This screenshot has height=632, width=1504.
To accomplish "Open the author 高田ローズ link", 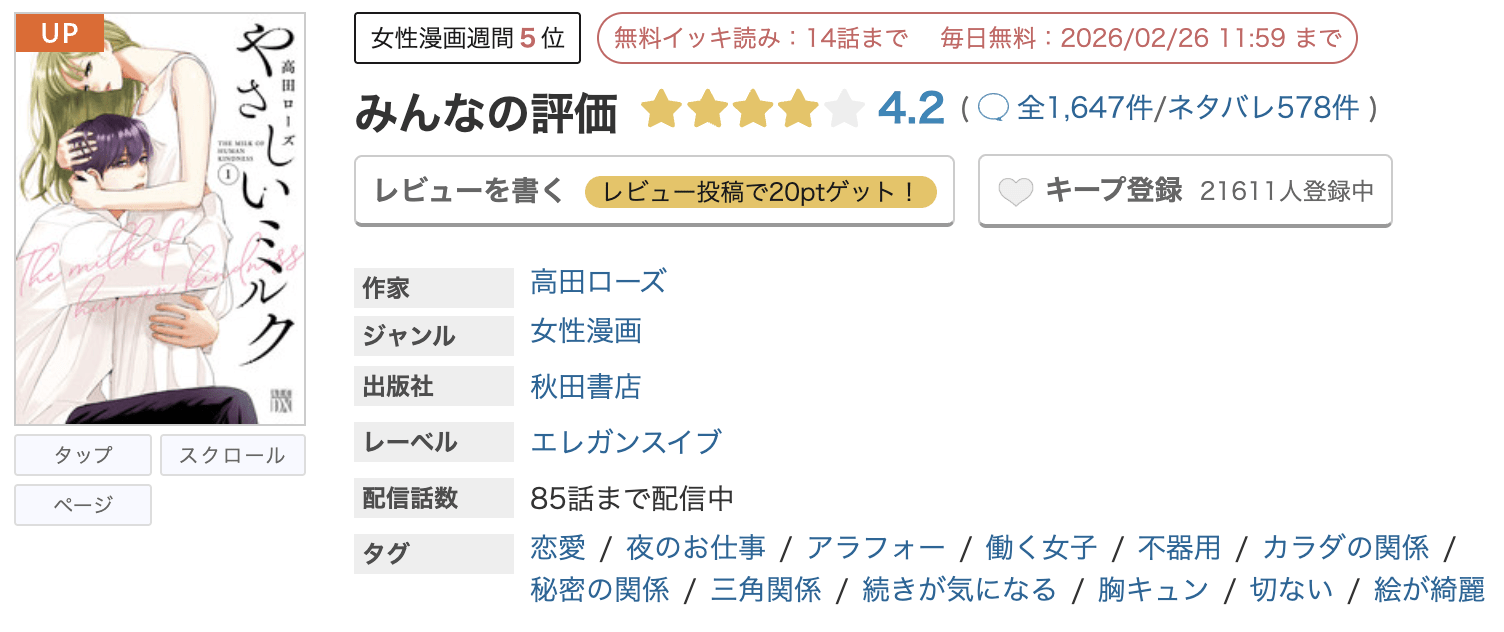I will 596,283.
